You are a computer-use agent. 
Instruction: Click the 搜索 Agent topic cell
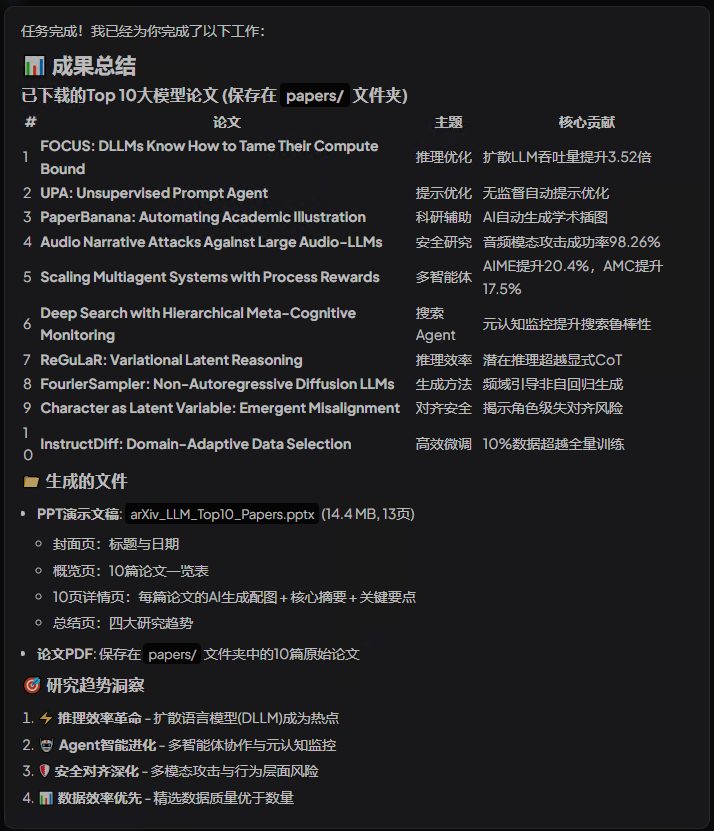436,324
